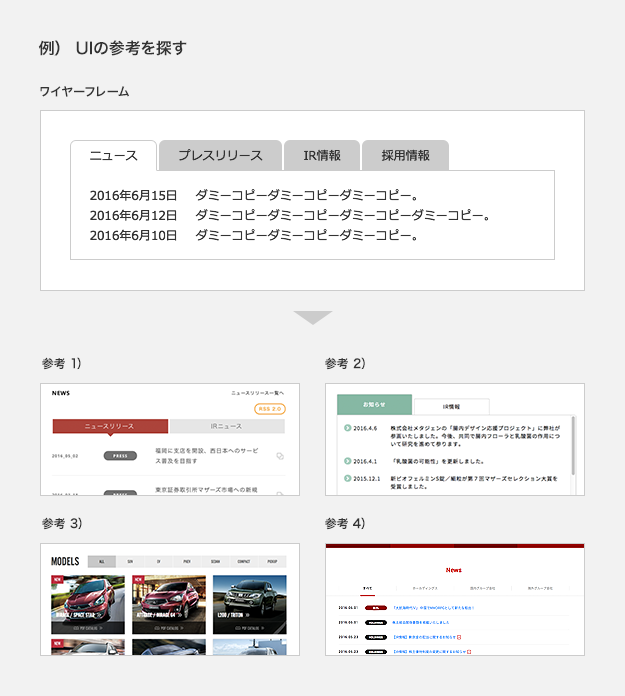Click the arrow icon beside 2015.12.1
Viewport: 625px width, 696px height.
coord(348,478)
